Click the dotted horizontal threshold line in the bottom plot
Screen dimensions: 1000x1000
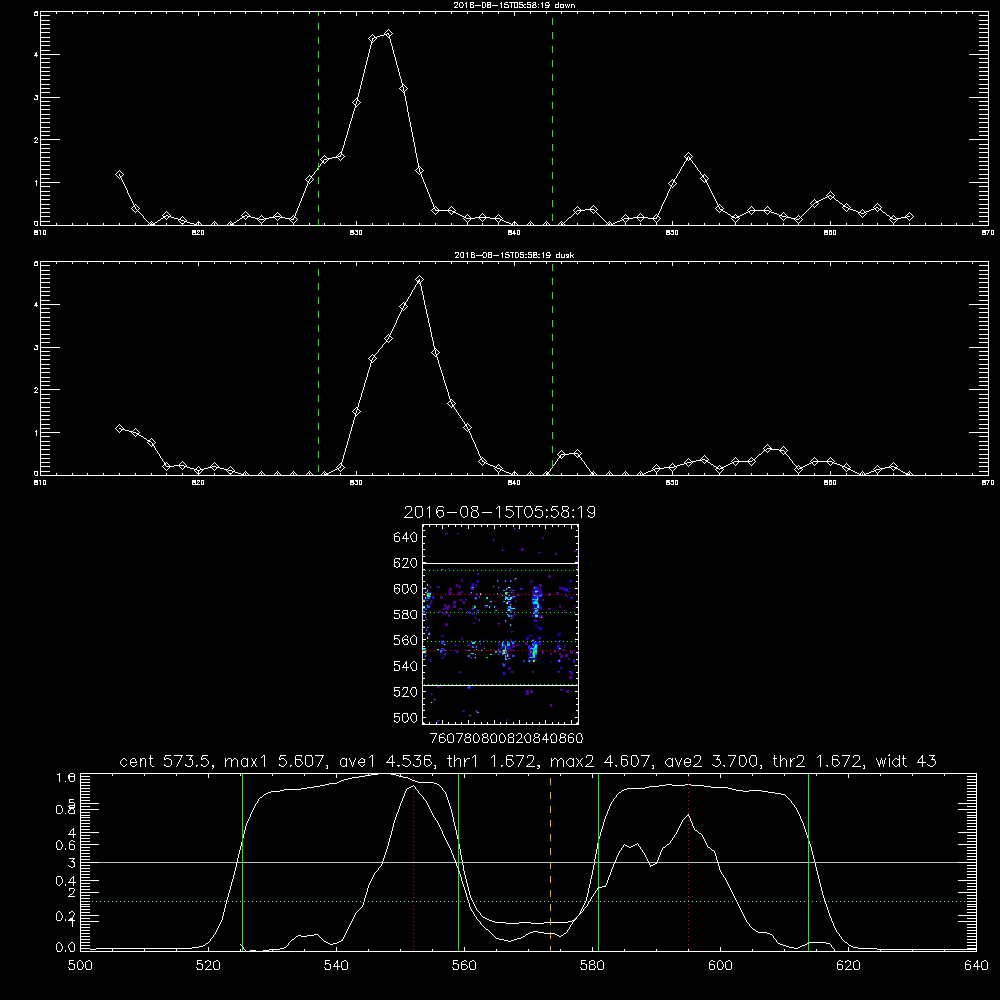(x=528, y=901)
